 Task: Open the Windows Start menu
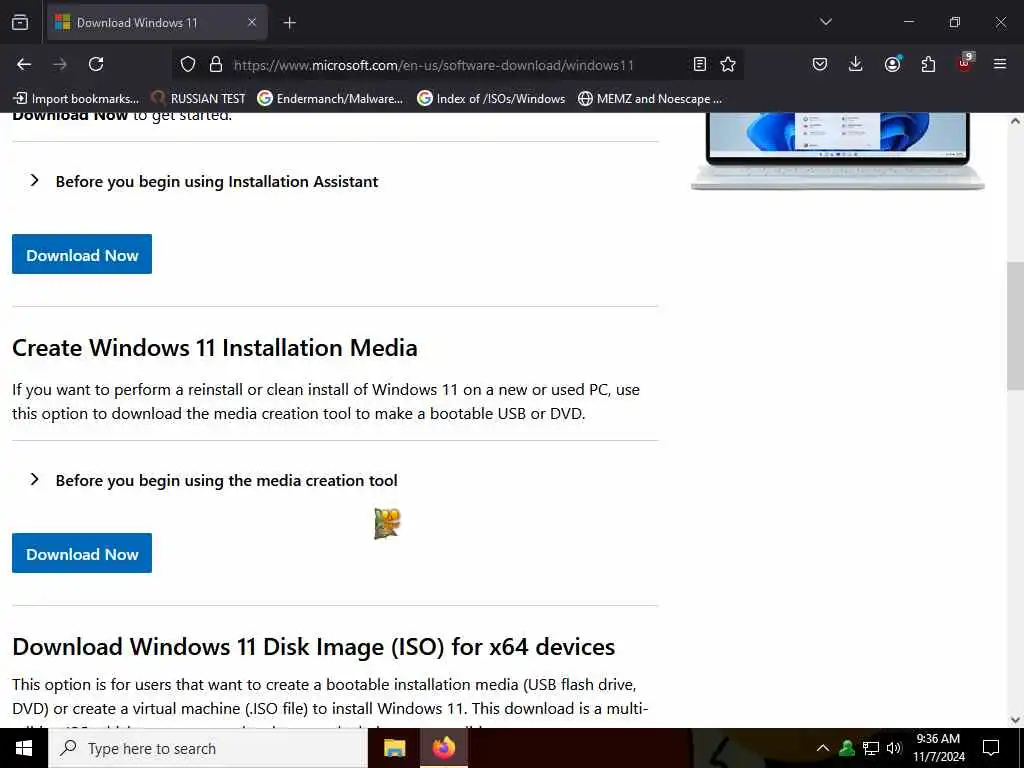coord(24,748)
